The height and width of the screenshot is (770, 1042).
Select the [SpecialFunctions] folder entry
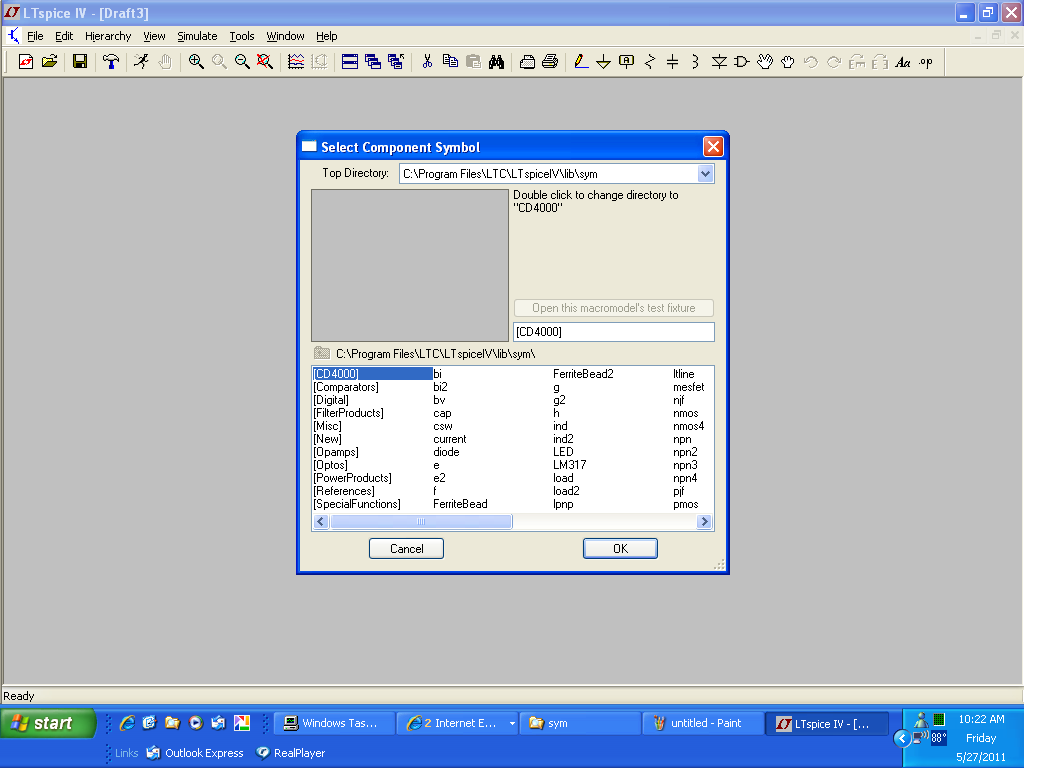point(357,504)
